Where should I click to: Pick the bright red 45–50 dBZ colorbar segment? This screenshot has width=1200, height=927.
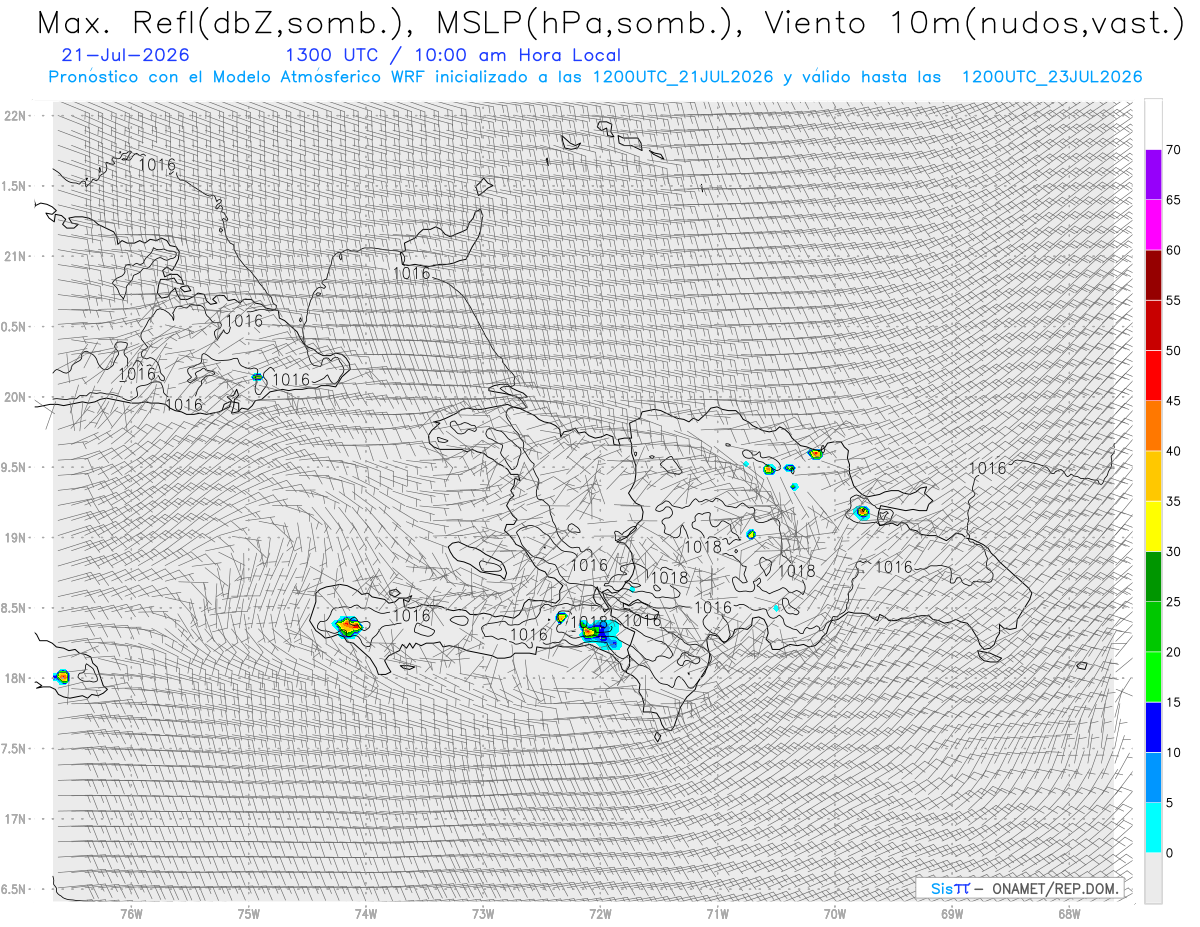(1153, 376)
